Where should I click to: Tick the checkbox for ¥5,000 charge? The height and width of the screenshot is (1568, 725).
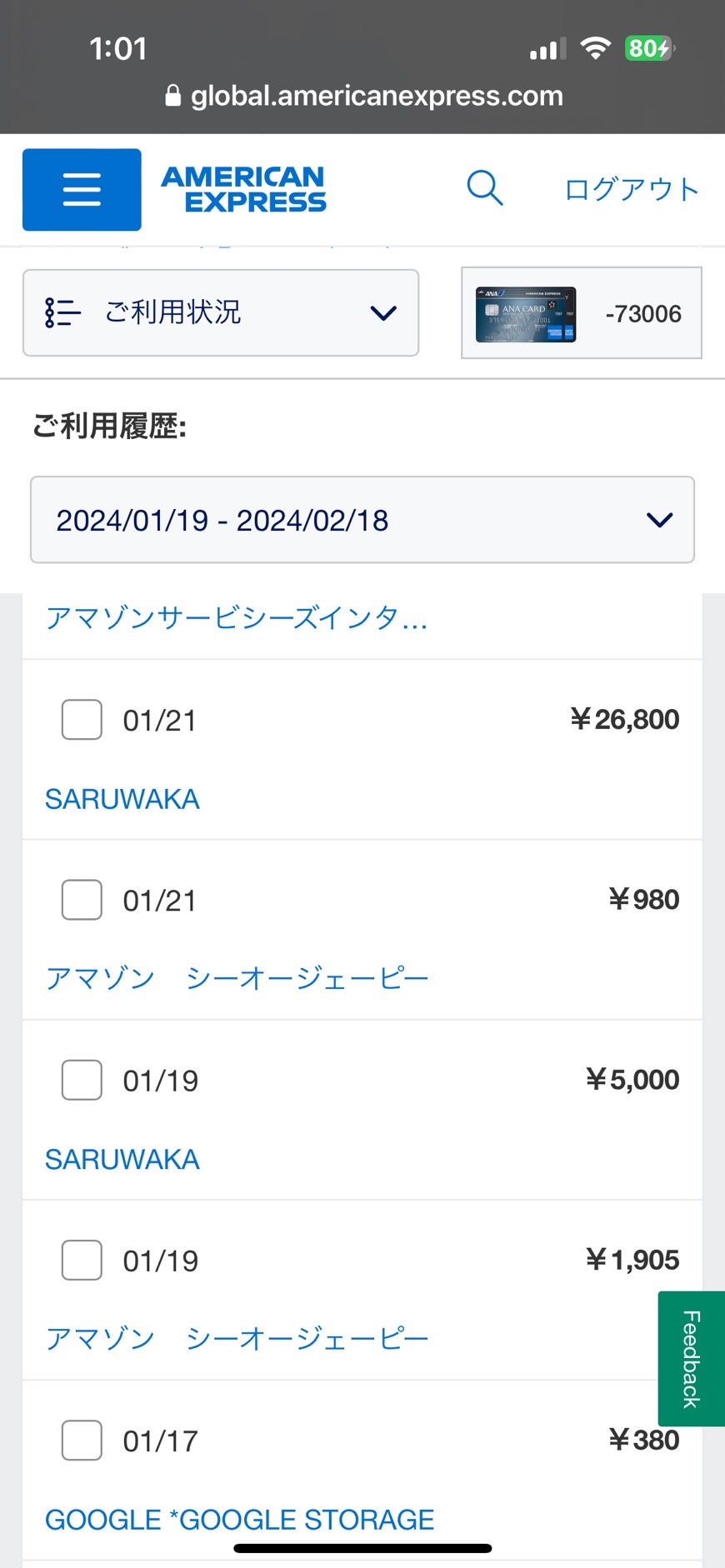pyautogui.click(x=82, y=1080)
